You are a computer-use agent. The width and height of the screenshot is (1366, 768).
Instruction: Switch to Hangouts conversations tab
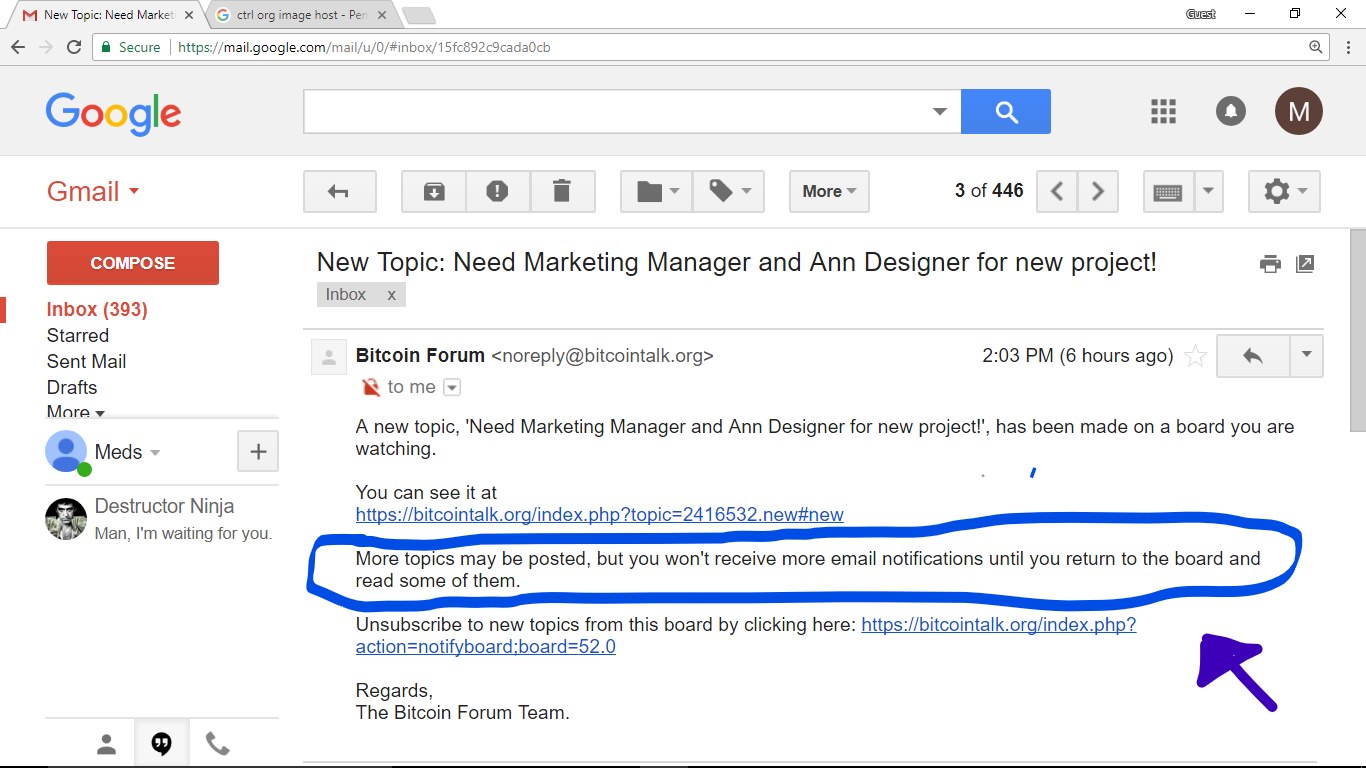tap(161, 744)
